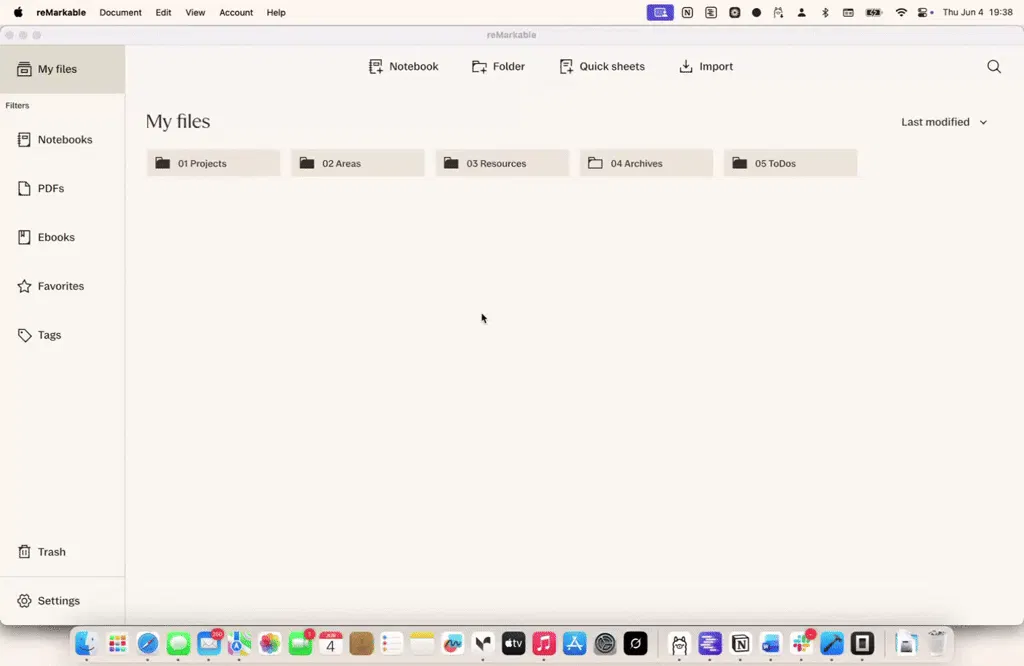Open App Store from the dock
The image size is (1024, 666).
click(575, 644)
